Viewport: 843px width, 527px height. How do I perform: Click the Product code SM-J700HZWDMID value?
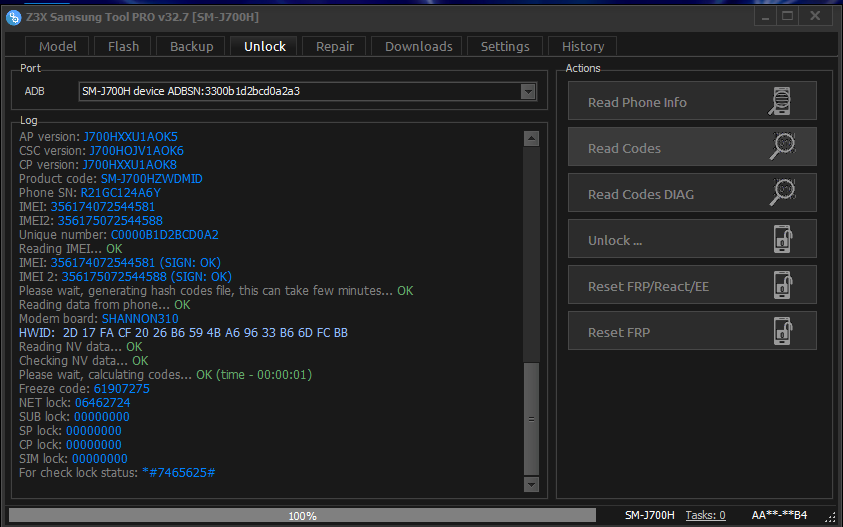[152, 179]
